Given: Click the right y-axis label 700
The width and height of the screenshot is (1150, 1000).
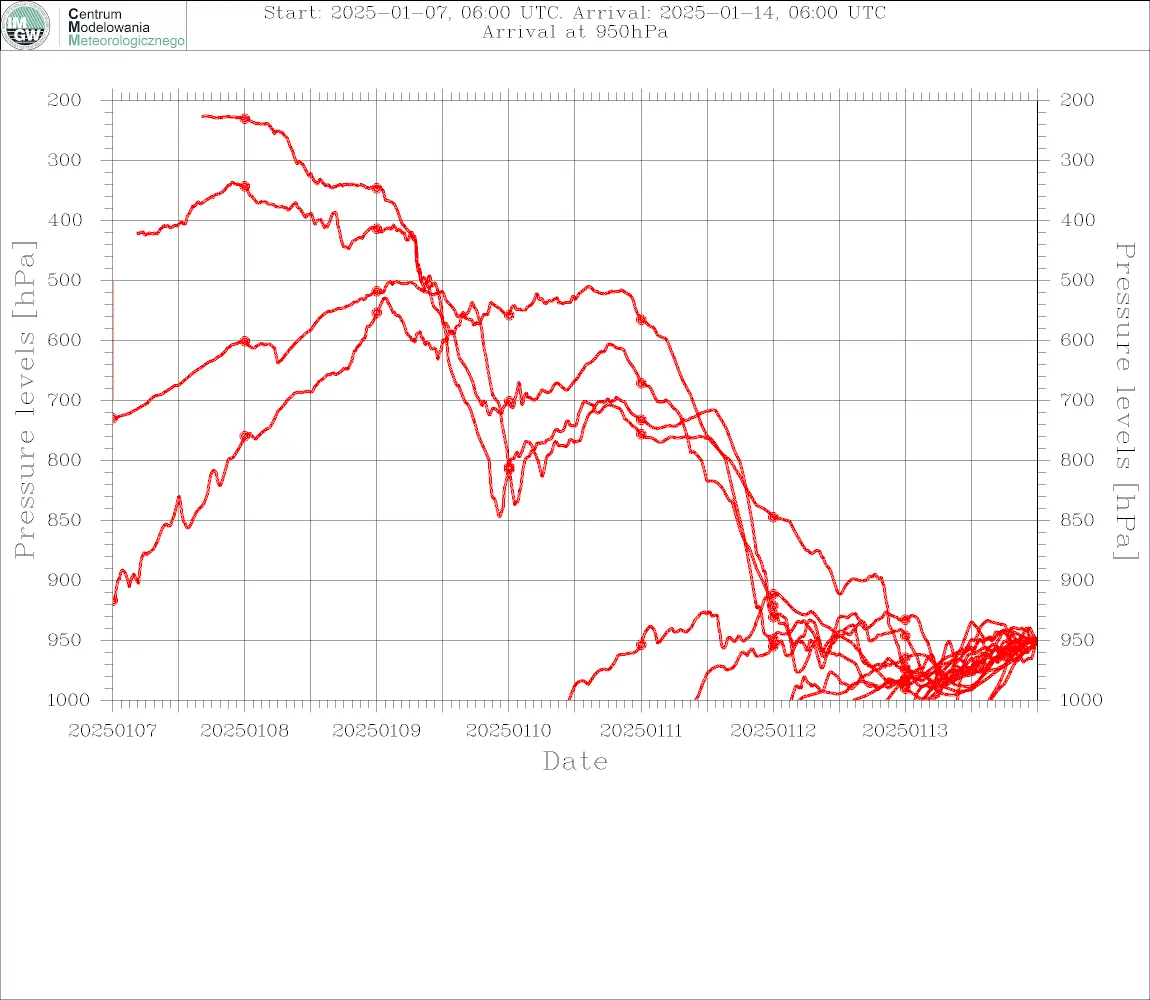Looking at the screenshot, I should (1077, 401).
